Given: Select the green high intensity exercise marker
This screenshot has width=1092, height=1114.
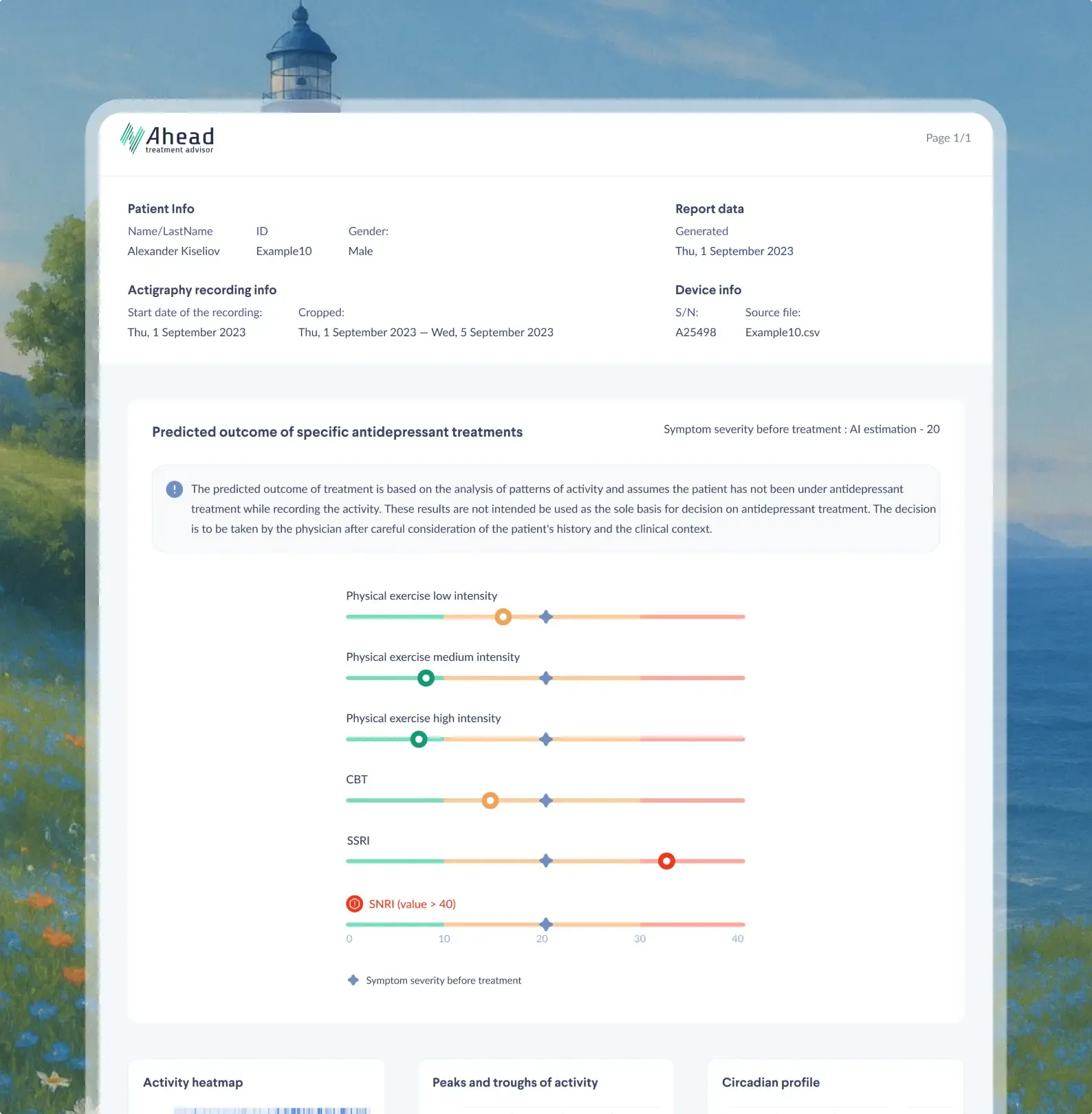Looking at the screenshot, I should click(x=419, y=739).
